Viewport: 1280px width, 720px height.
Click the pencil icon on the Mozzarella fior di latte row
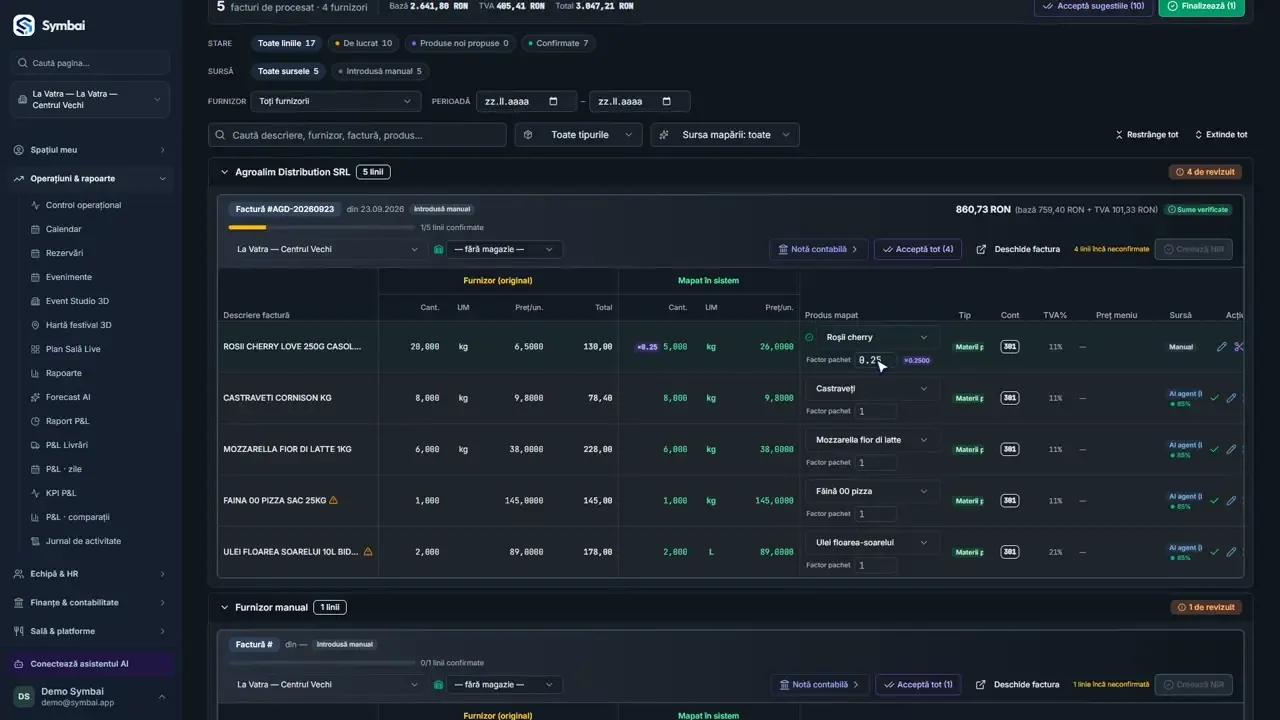click(1231, 449)
